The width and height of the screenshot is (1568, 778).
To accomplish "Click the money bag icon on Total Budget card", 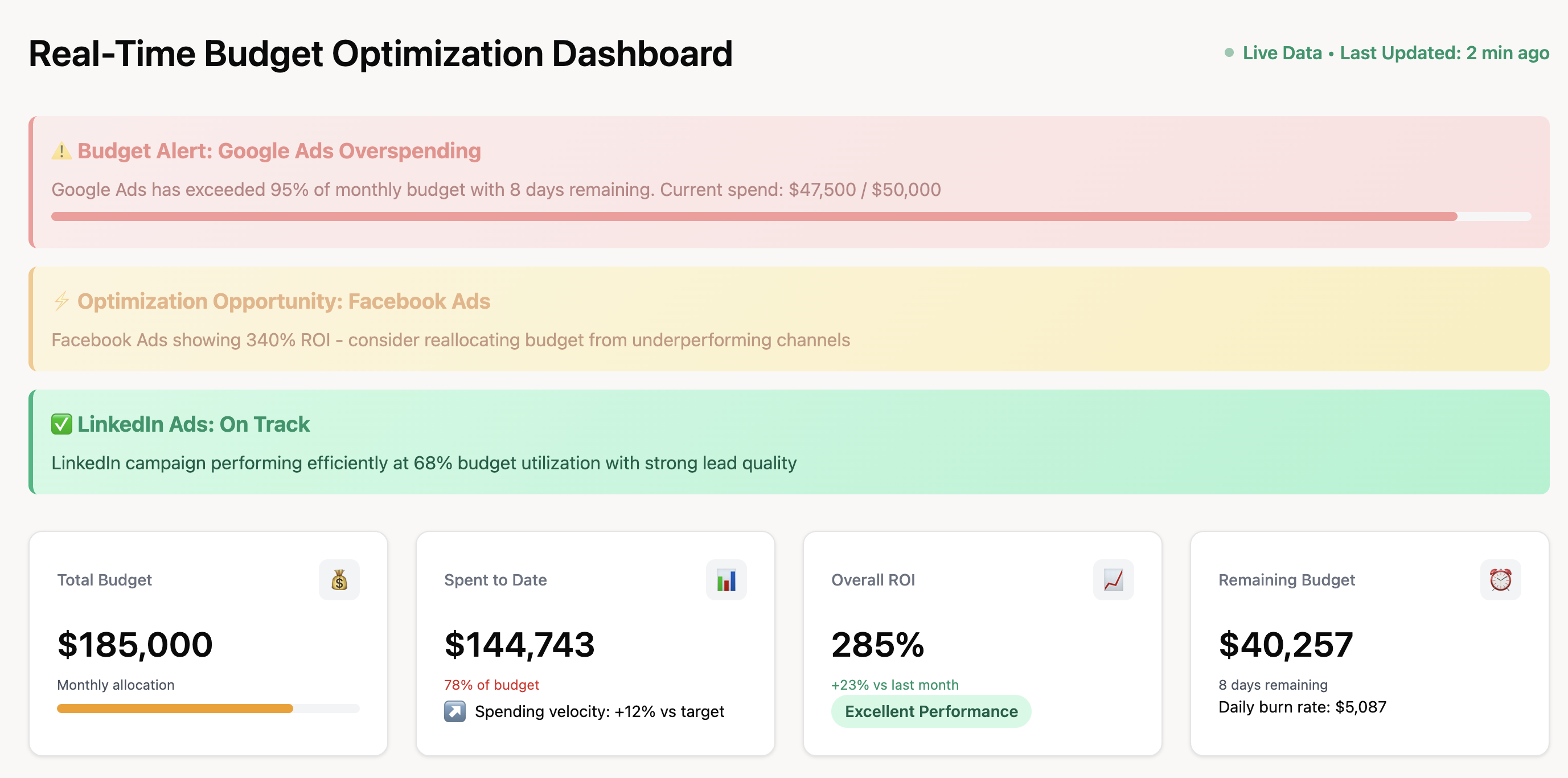I will (339, 580).
